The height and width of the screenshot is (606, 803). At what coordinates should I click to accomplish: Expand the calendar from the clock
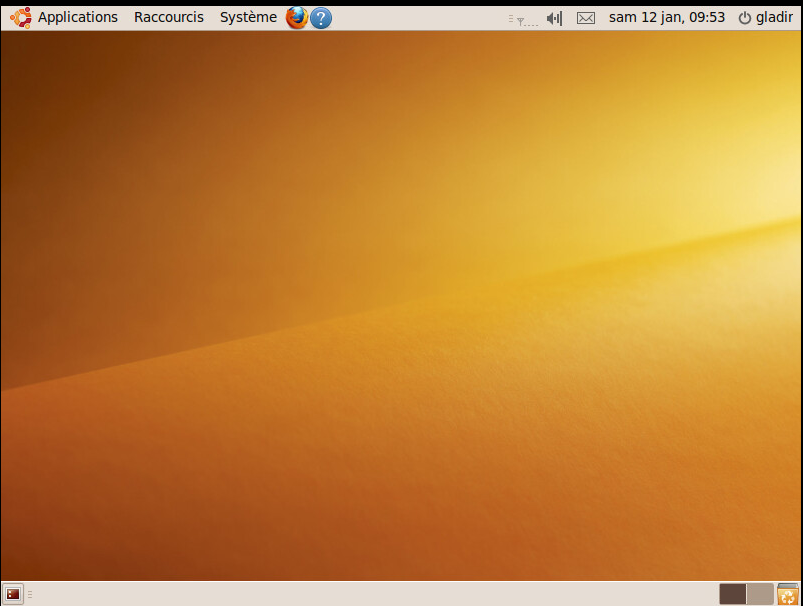point(666,17)
